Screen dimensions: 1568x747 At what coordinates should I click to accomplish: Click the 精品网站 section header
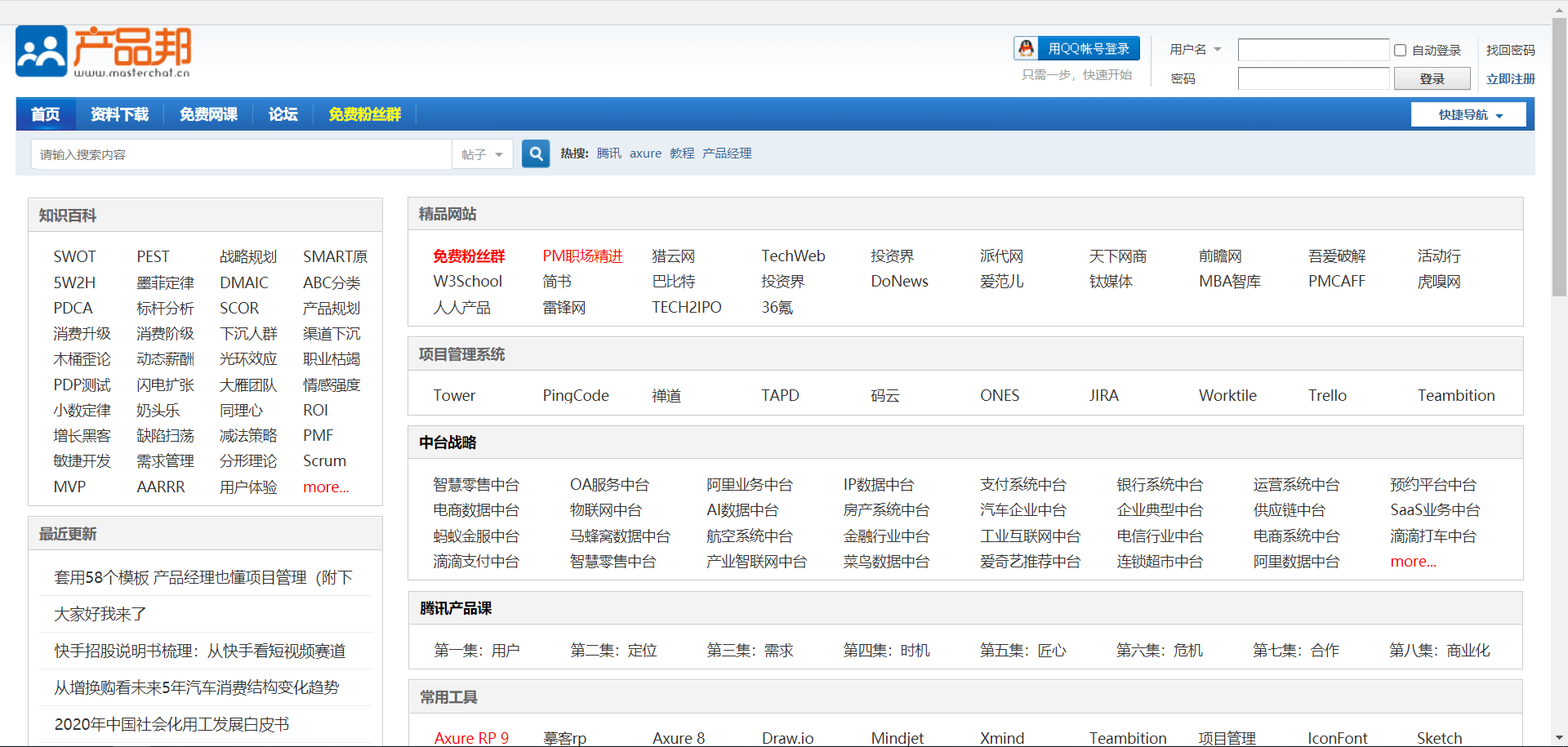click(448, 214)
